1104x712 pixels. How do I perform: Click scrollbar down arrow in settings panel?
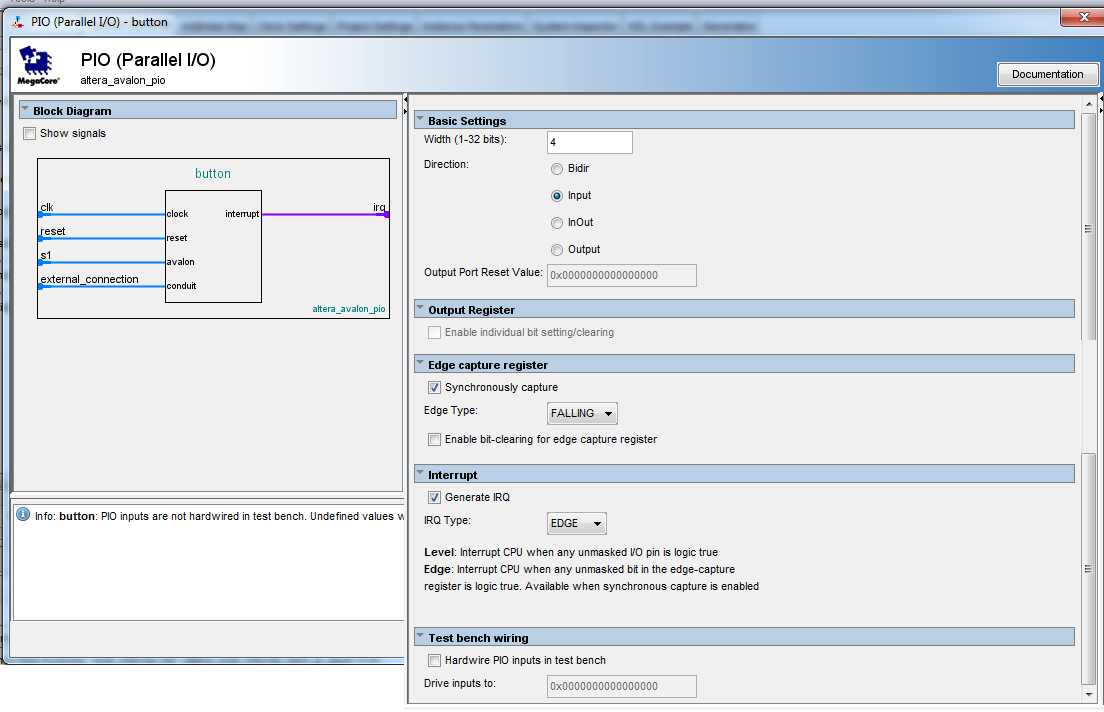click(x=1089, y=695)
